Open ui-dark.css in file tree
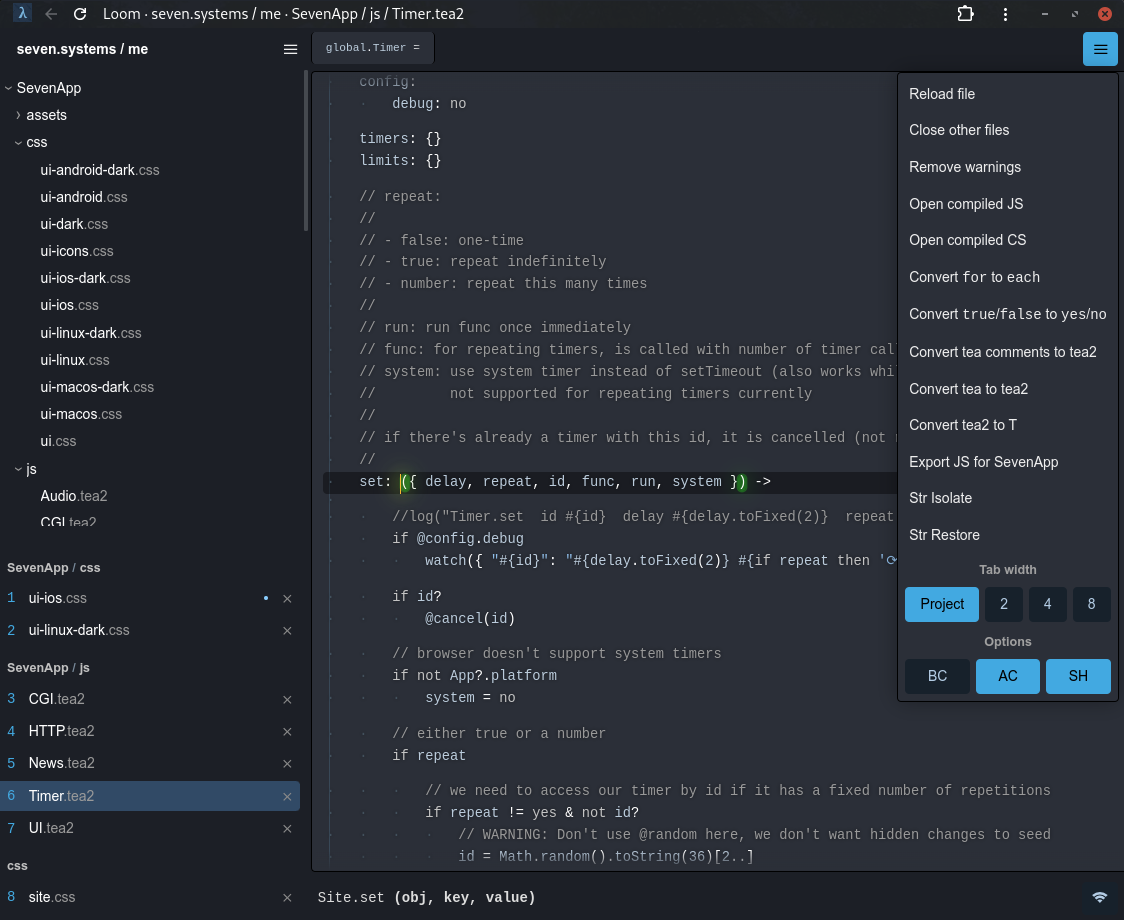The image size is (1124, 920). coord(74,224)
